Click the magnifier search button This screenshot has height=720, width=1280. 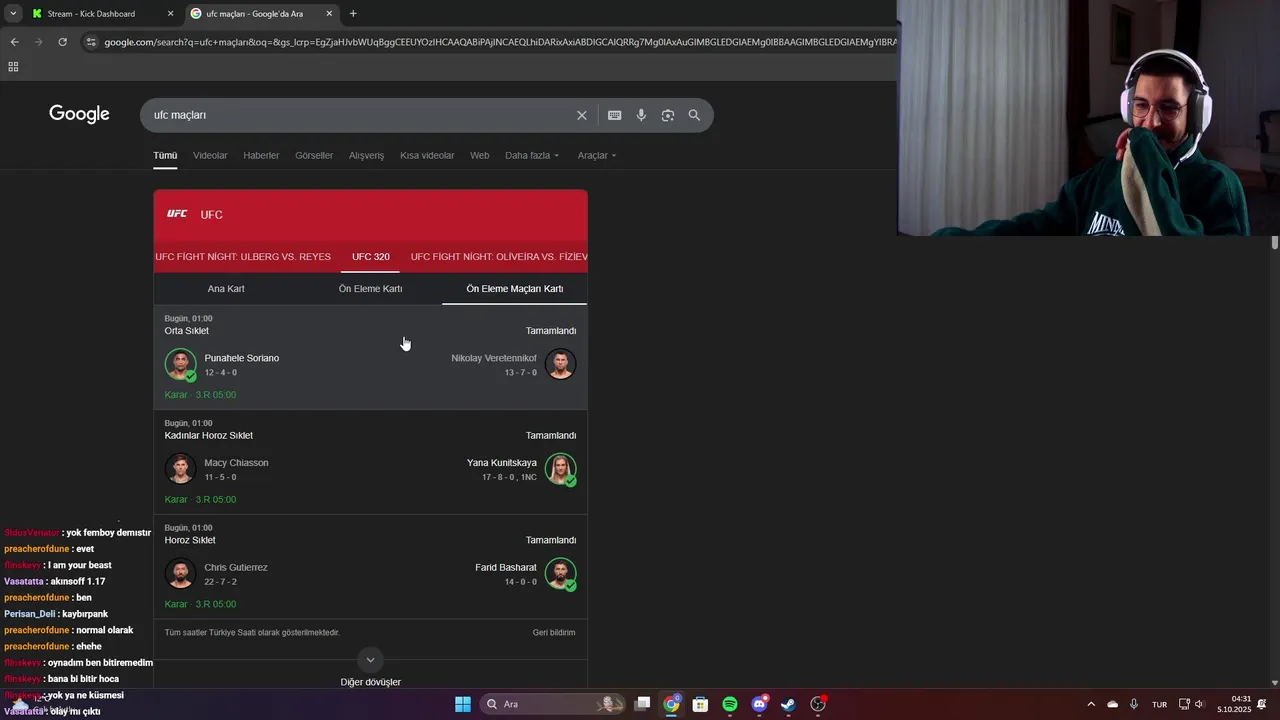coord(694,115)
